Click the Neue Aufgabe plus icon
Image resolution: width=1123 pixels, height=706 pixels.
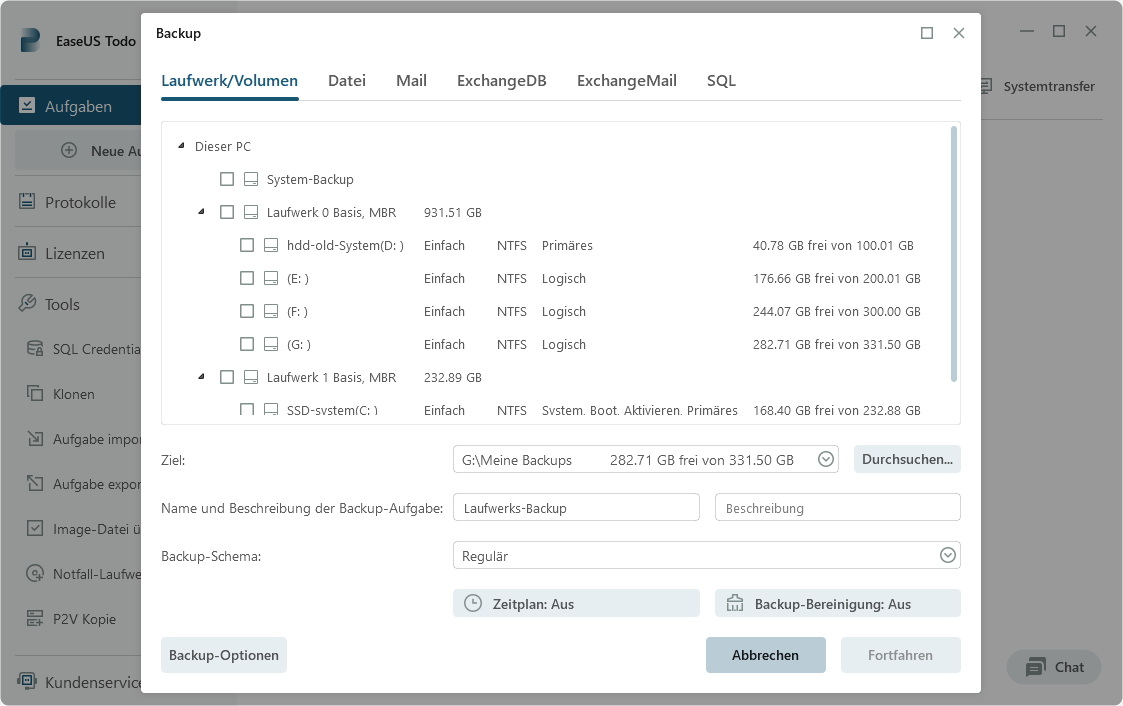[x=69, y=150]
